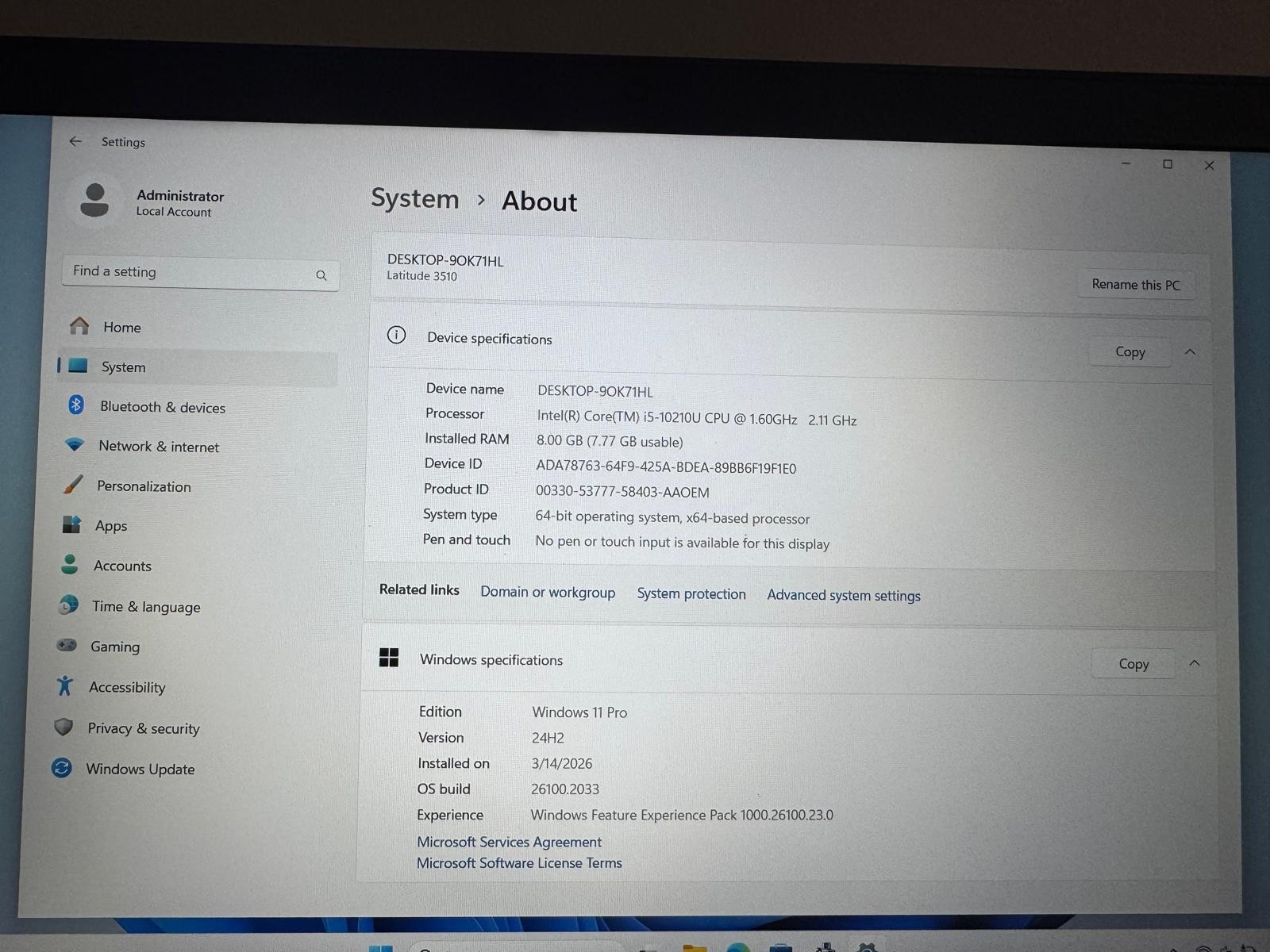Click the Gaming controller icon
Viewport: 1270px width, 952px height.
67,645
